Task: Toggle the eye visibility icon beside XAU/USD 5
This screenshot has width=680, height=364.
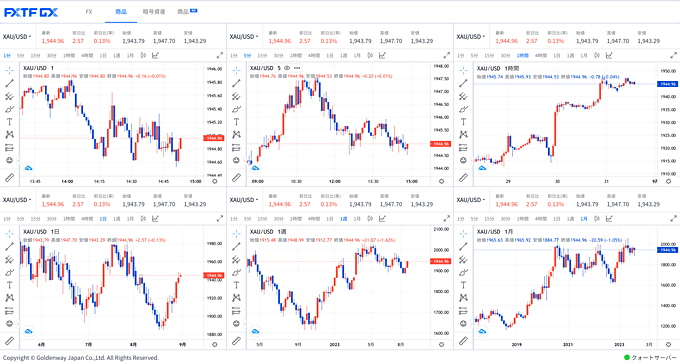Action: [287, 68]
